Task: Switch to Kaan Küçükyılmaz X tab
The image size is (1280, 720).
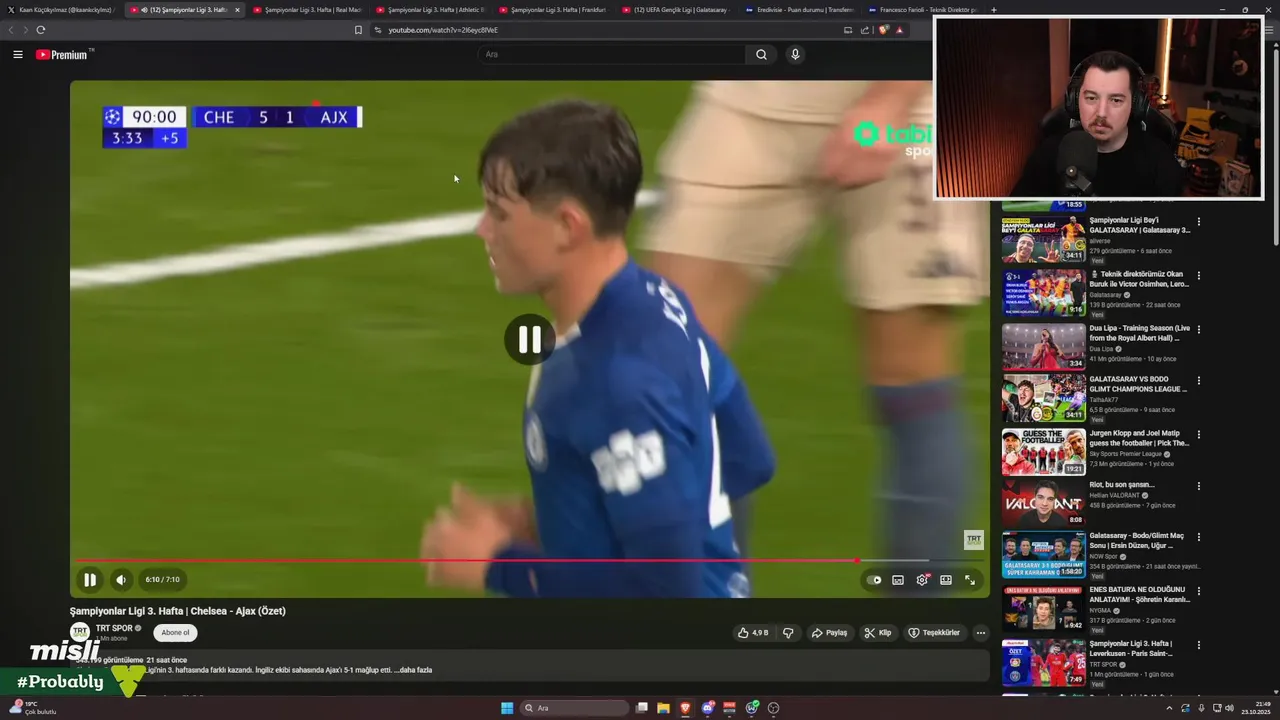Action: coord(60,10)
